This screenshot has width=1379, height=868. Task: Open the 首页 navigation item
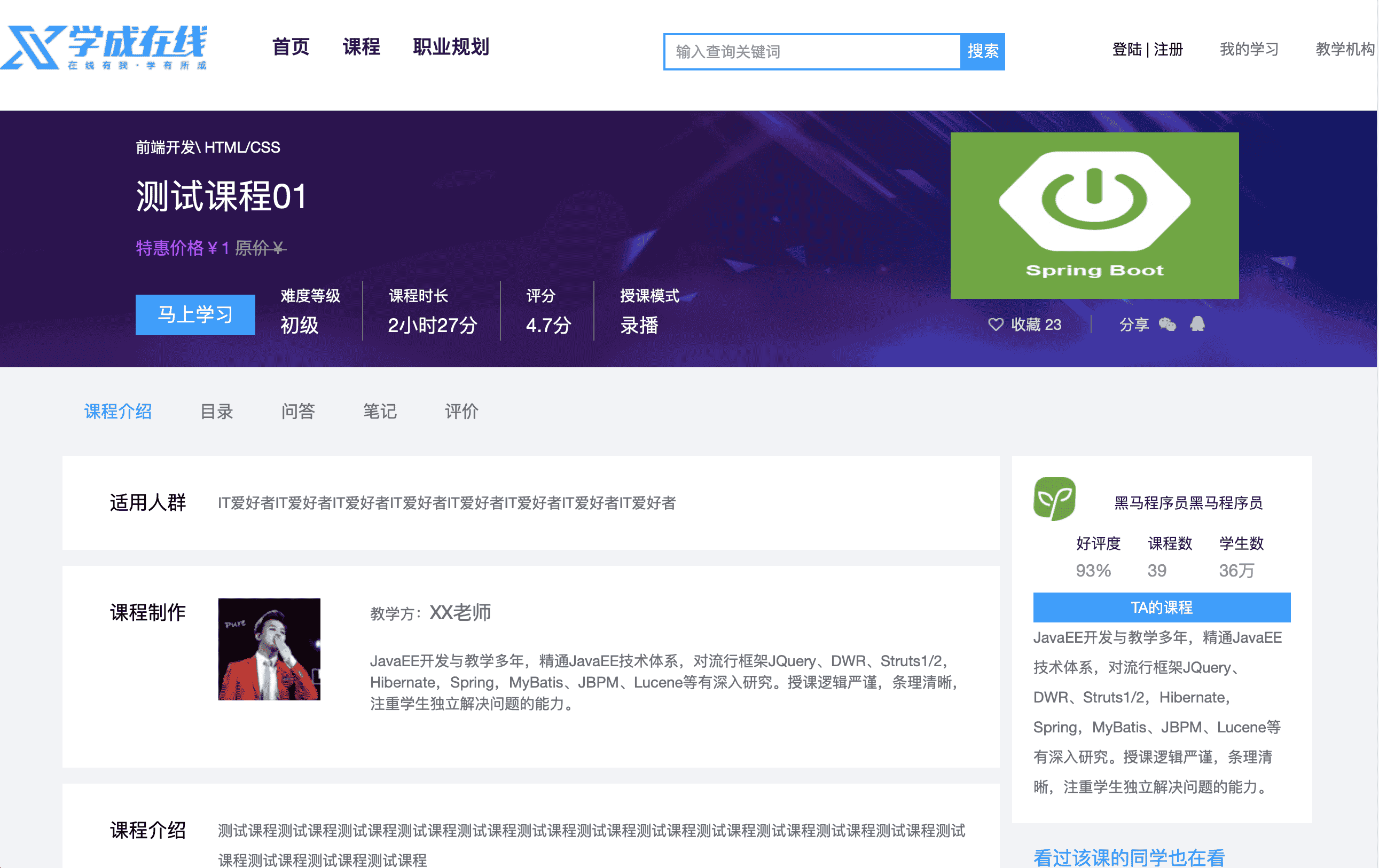(291, 47)
